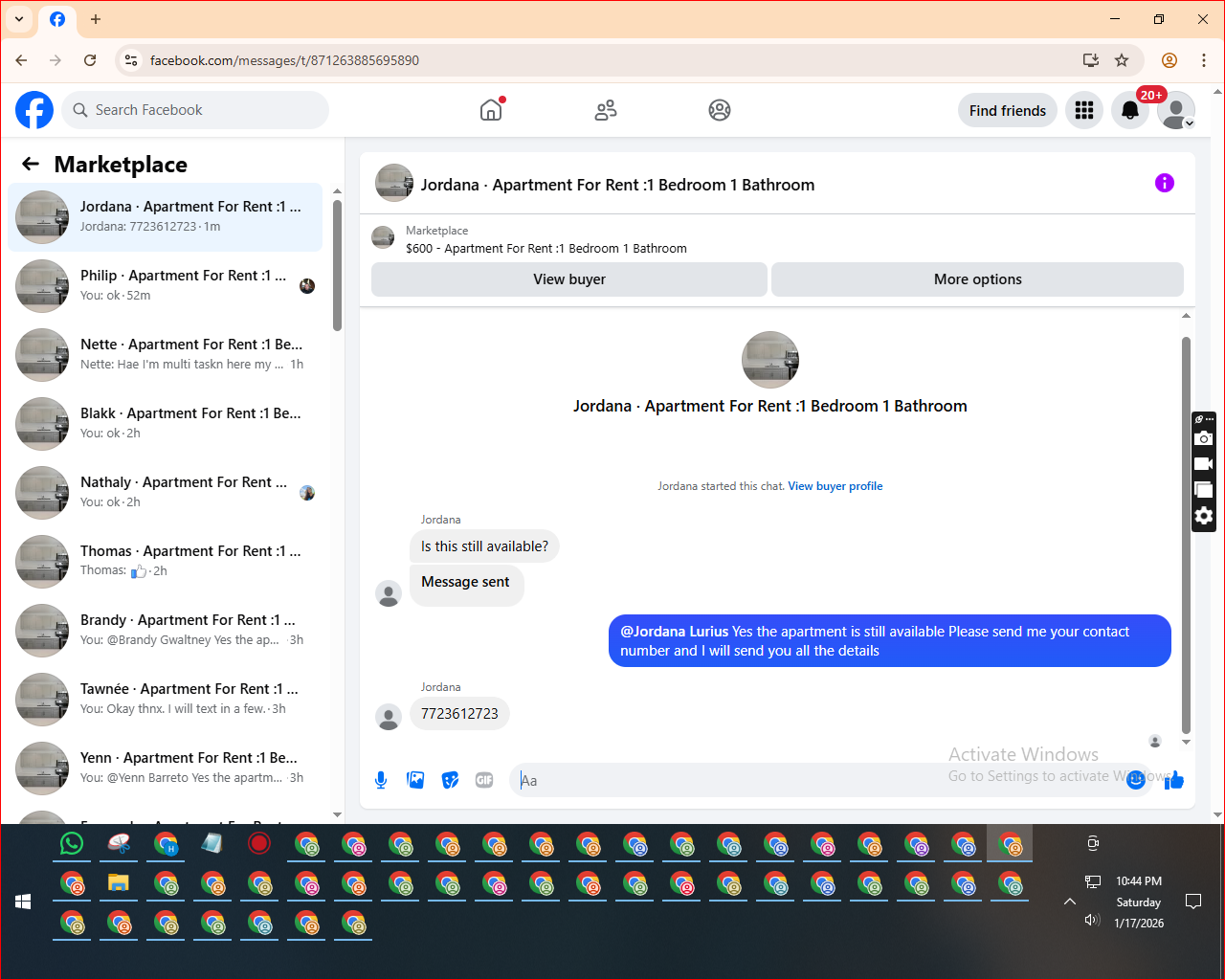The image size is (1225, 980).
Task: Send a thumbs-up like
Action: click(1174, 780)
